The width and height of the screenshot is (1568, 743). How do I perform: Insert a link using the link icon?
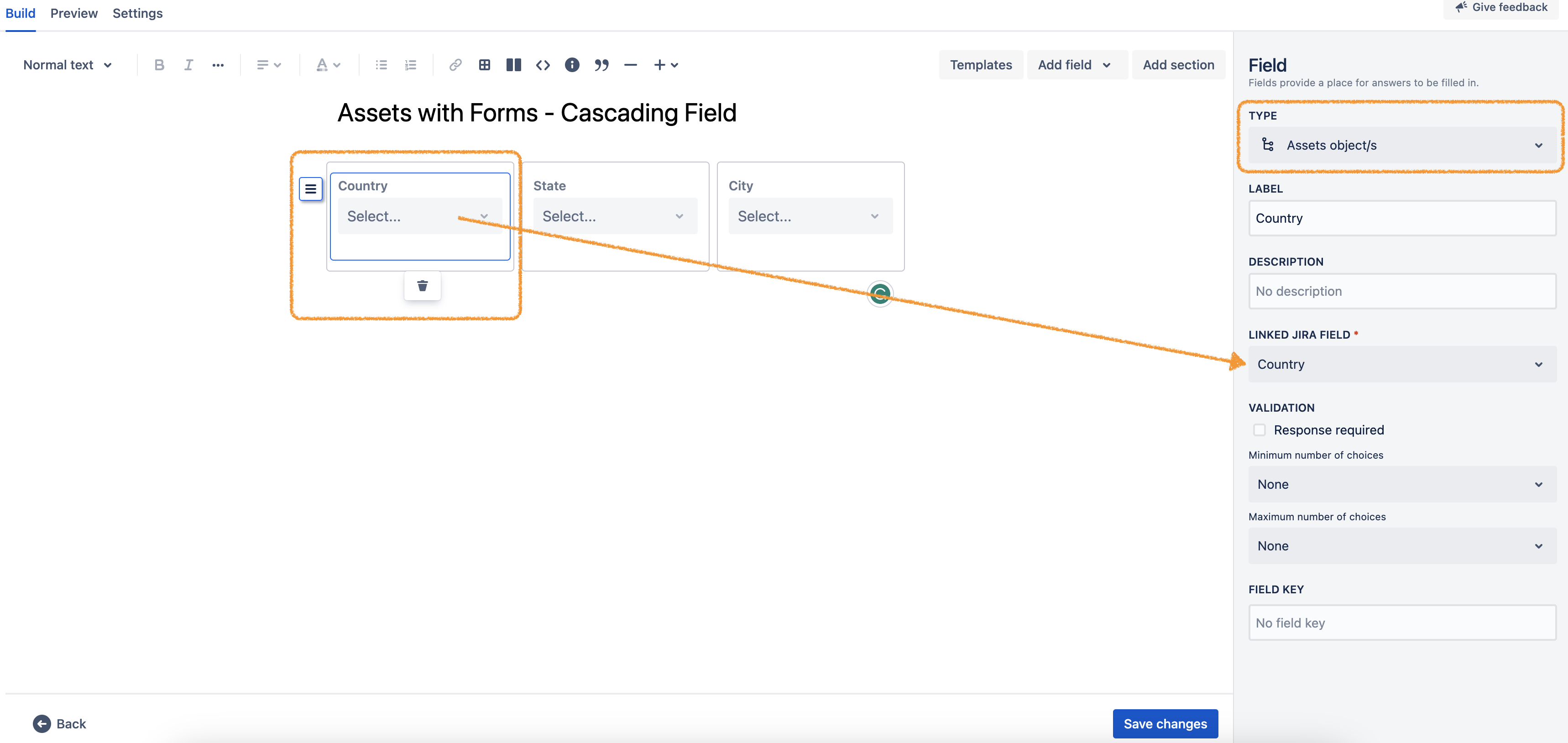tap(455, 64)
